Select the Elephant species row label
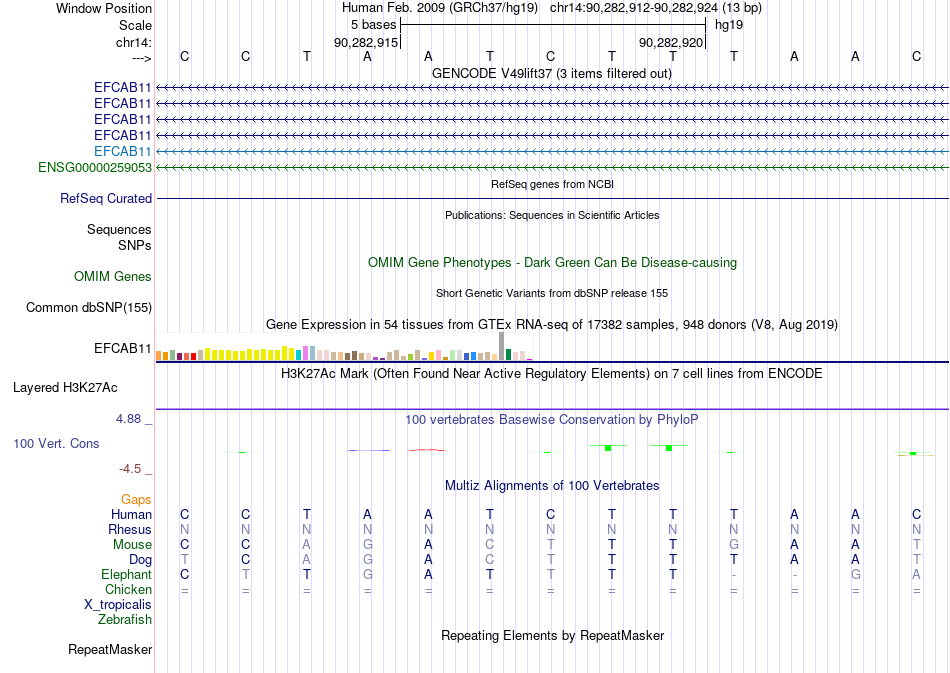The width and height of the screenshot is (950, 673). point(127,574)
